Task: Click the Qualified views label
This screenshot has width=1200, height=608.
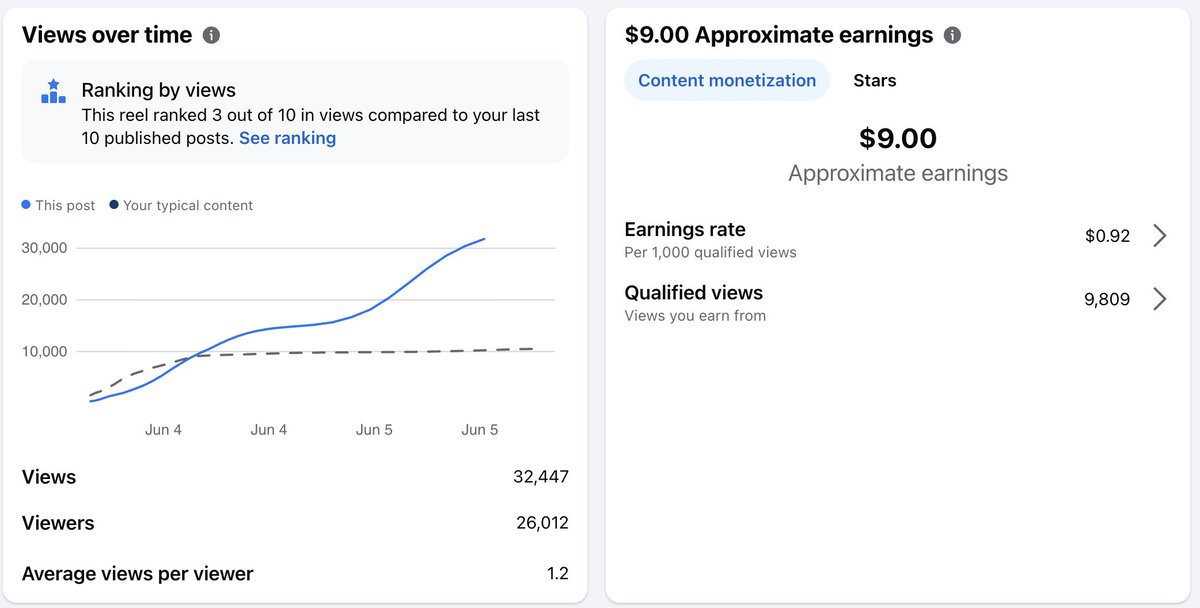Action: click(x=694, y=292)
